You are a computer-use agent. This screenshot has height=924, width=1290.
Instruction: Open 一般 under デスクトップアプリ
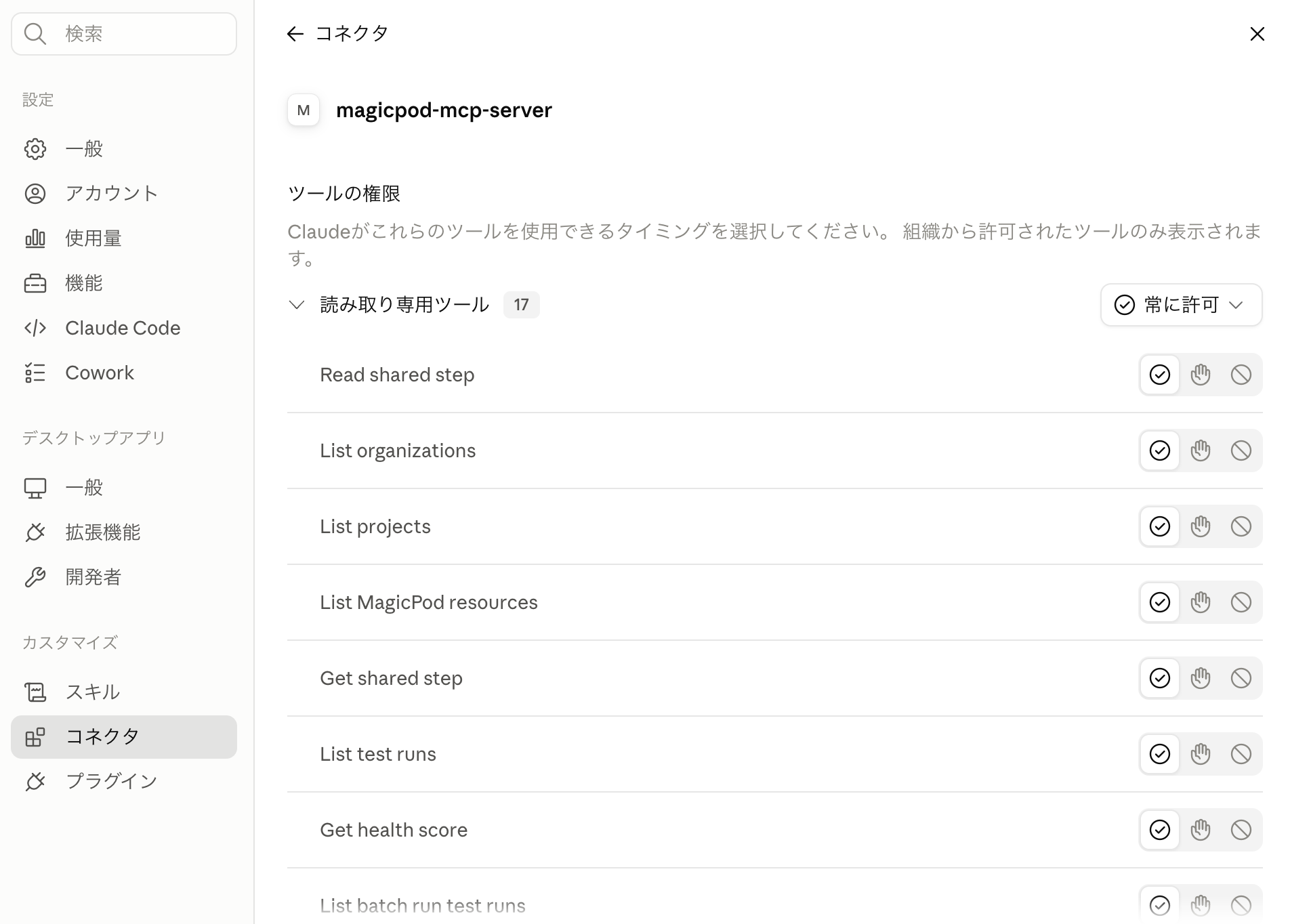[124, 488]
